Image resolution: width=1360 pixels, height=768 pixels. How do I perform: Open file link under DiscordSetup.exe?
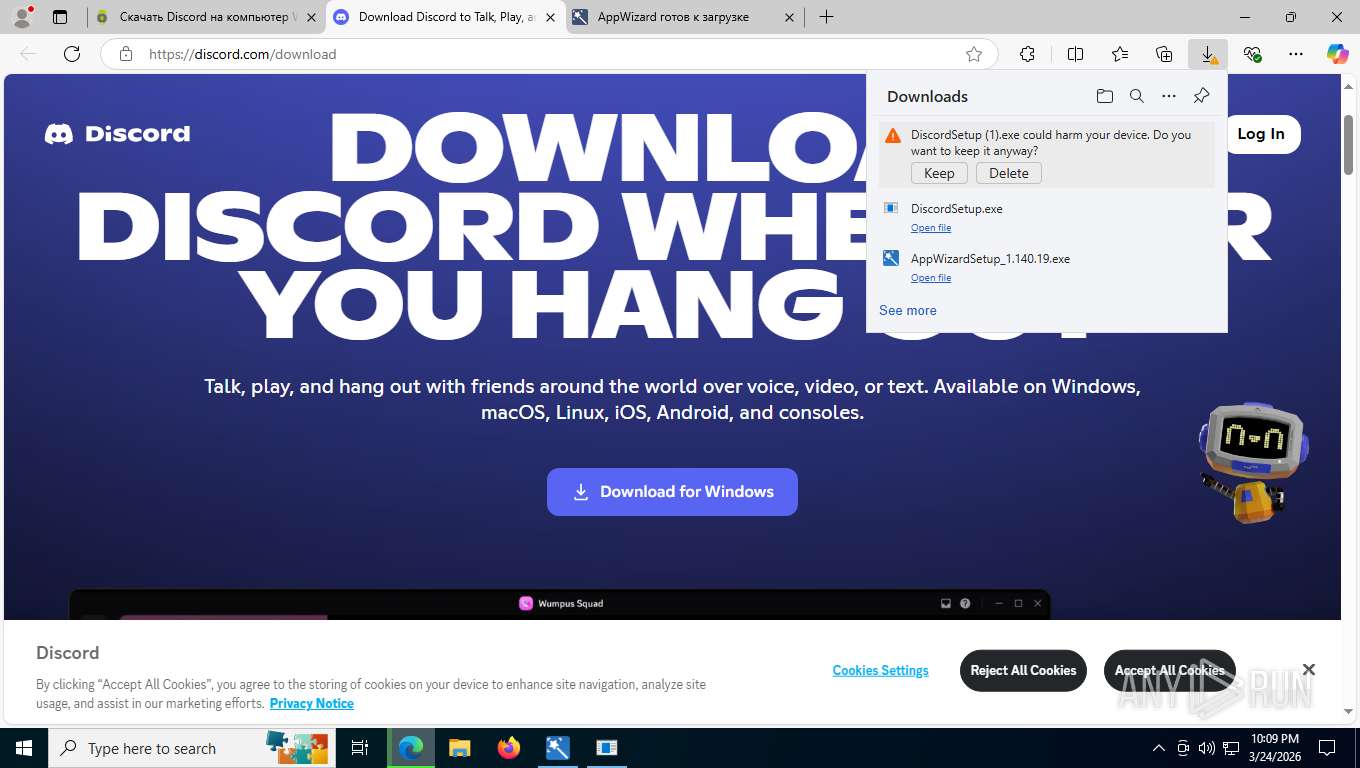pos(931,228)
